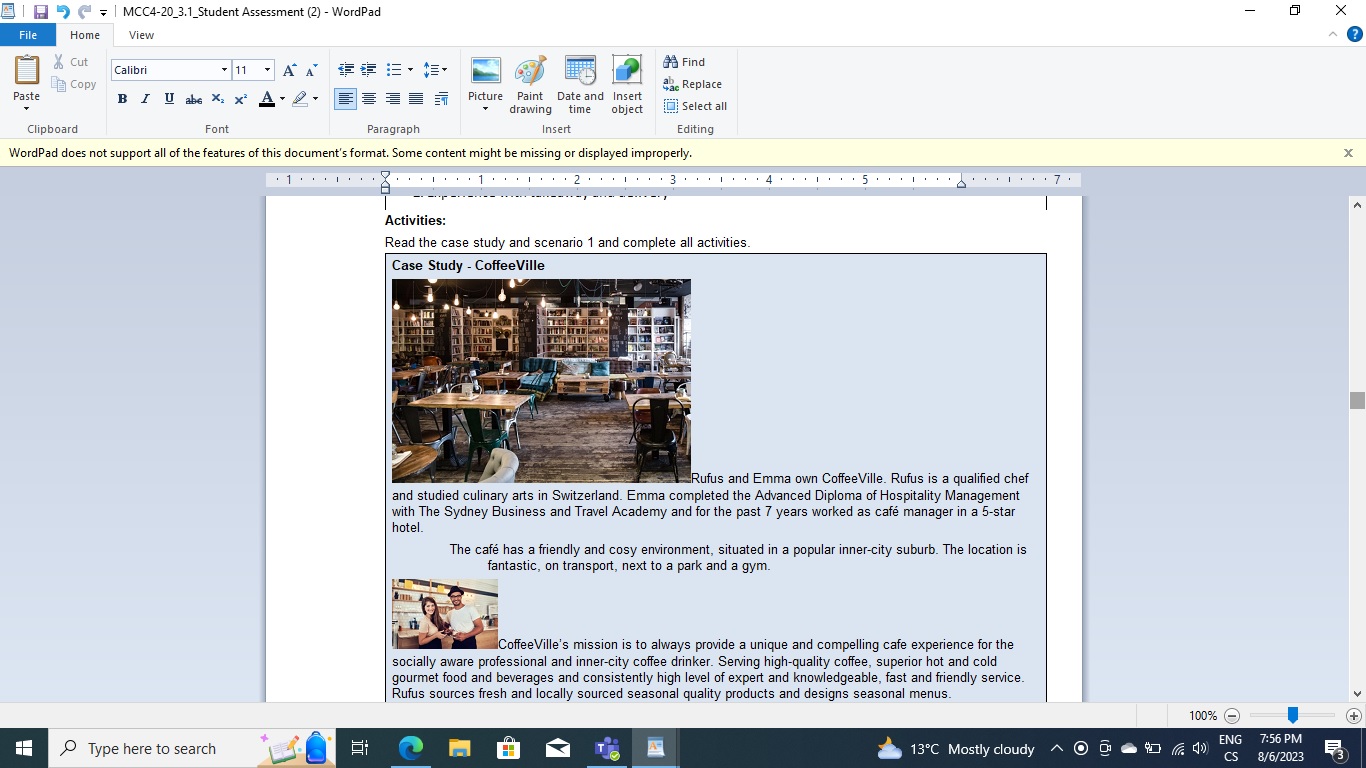The image size is (1366, 768).
Task: Dismiss the format compatibility warning
Action: pyautogui.click(x=1347, y=152)
